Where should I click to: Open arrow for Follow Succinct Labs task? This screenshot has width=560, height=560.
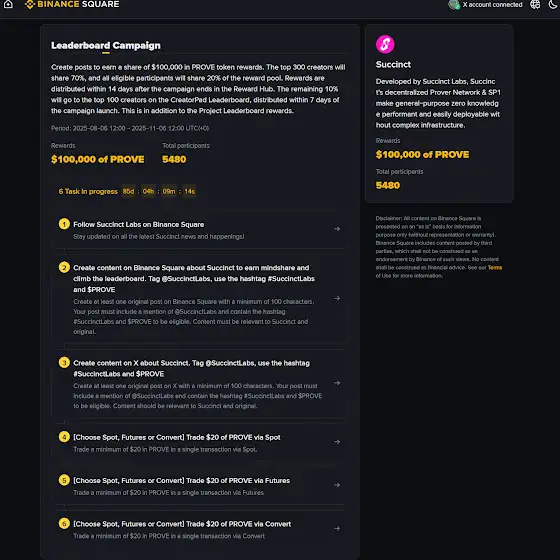click(337, 229)
